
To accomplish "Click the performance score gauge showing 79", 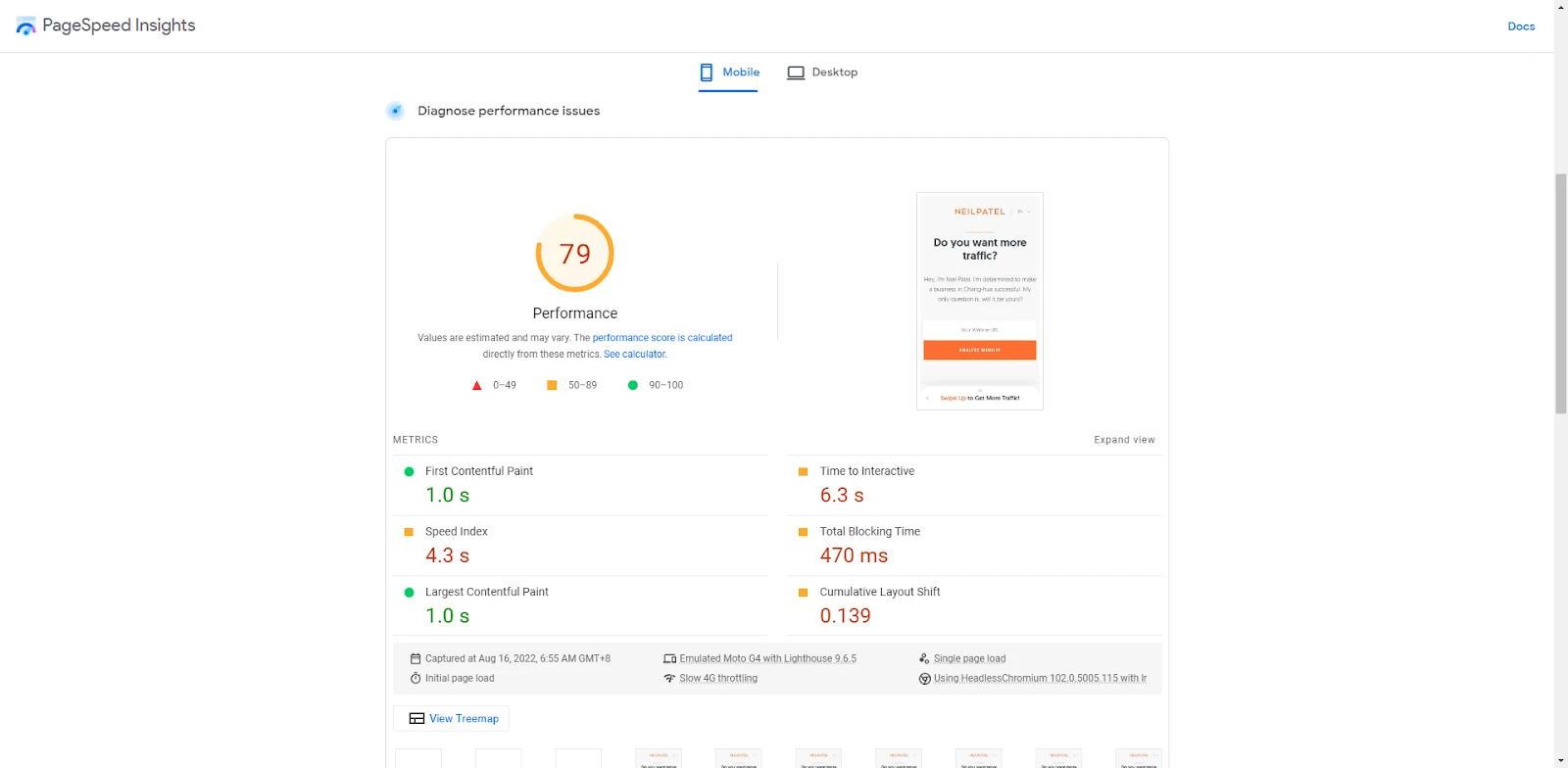I will [x=575, y=254].
